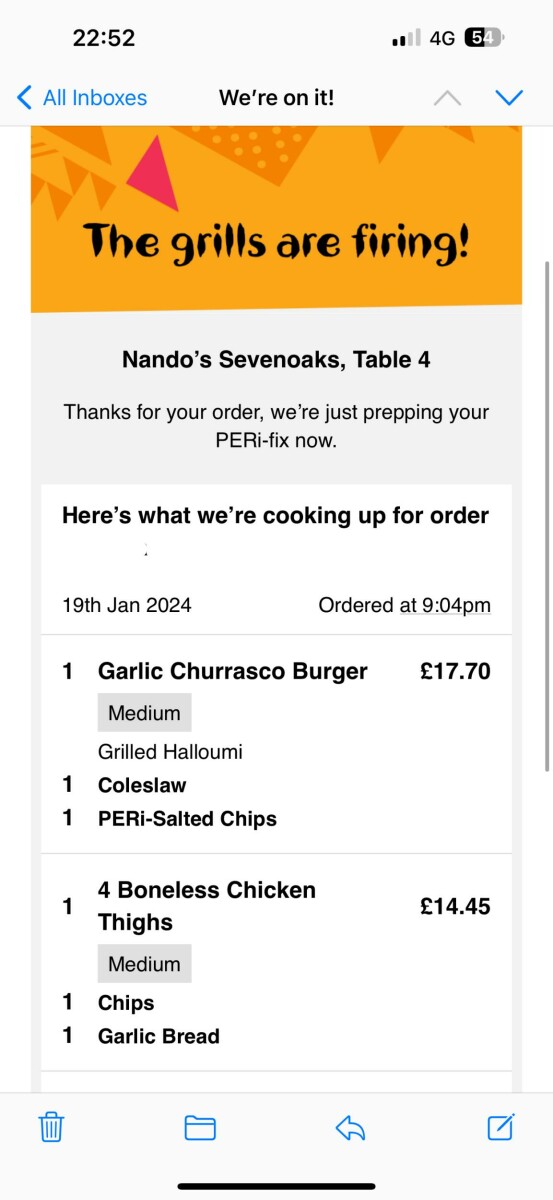The width and height of the screenshot is (553, 1200).
Task: Tap the cellular signal bars icon
Action: 407,38
